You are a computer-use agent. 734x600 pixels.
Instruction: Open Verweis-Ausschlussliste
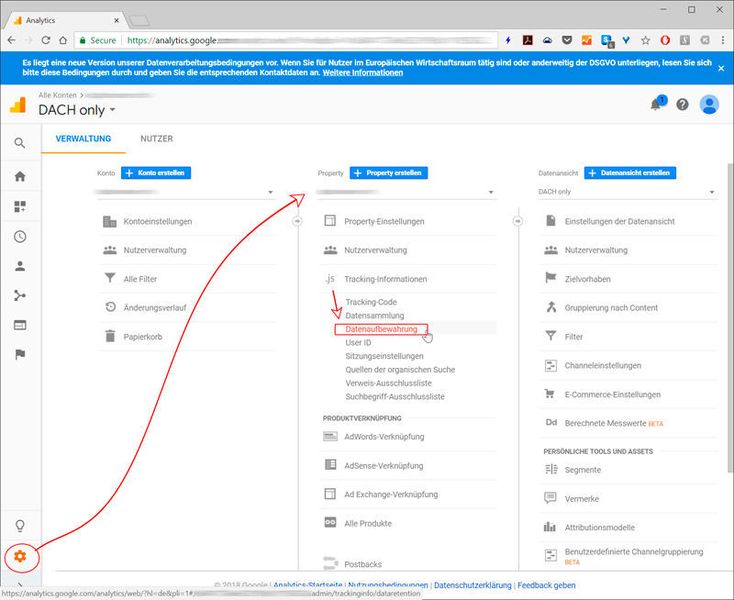(389, 383)
